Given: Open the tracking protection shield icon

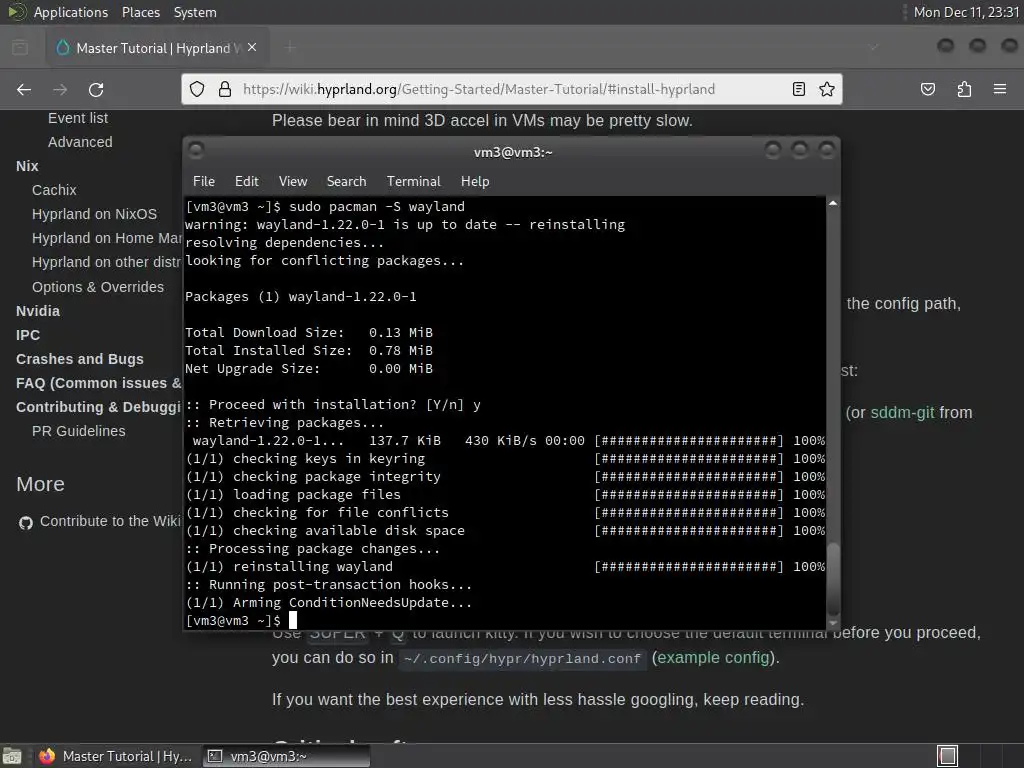Looking at the screenshot, I should (197, 89).
